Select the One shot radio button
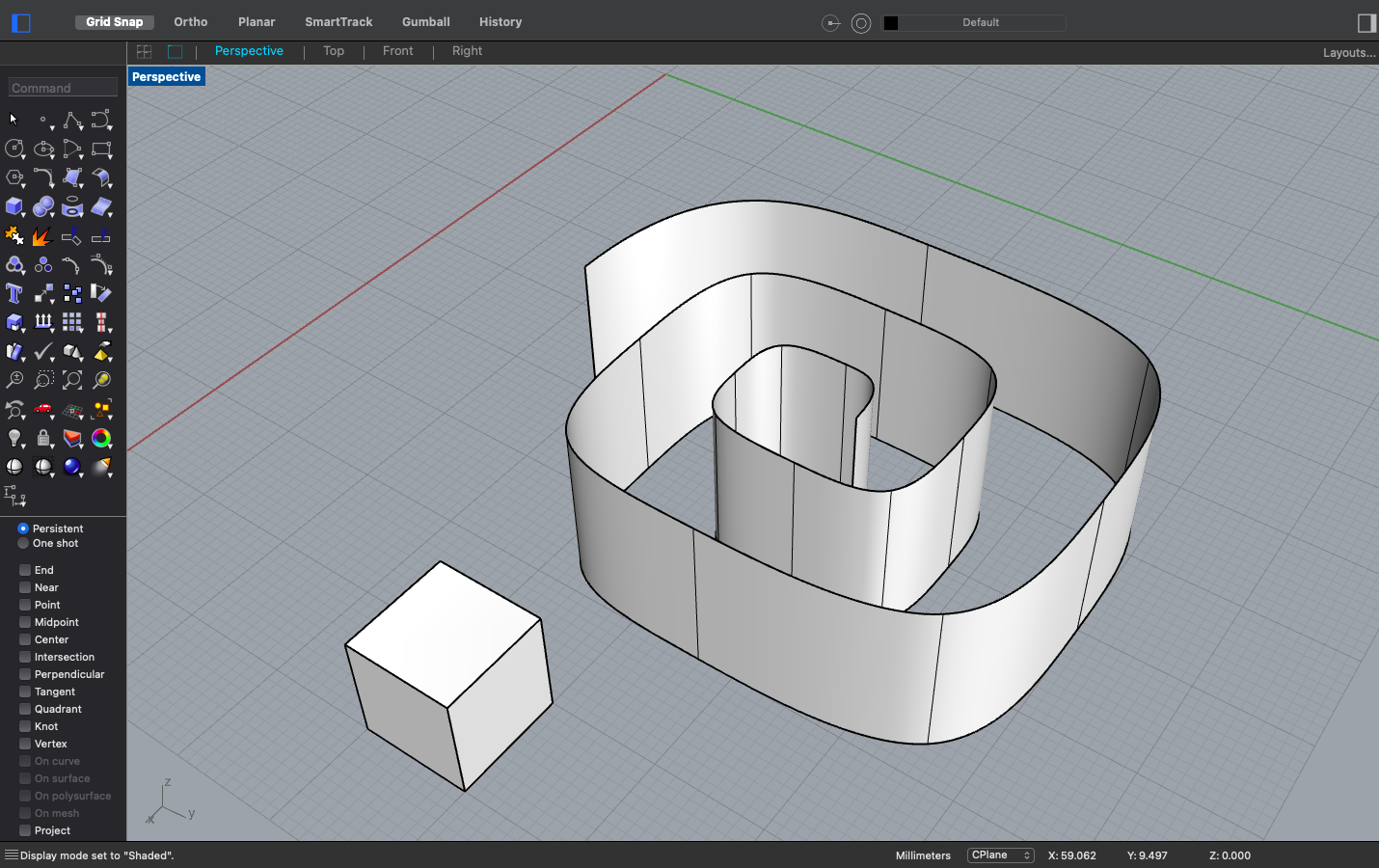The height and width of the screenshot is (868, 1379). [22, 543]
